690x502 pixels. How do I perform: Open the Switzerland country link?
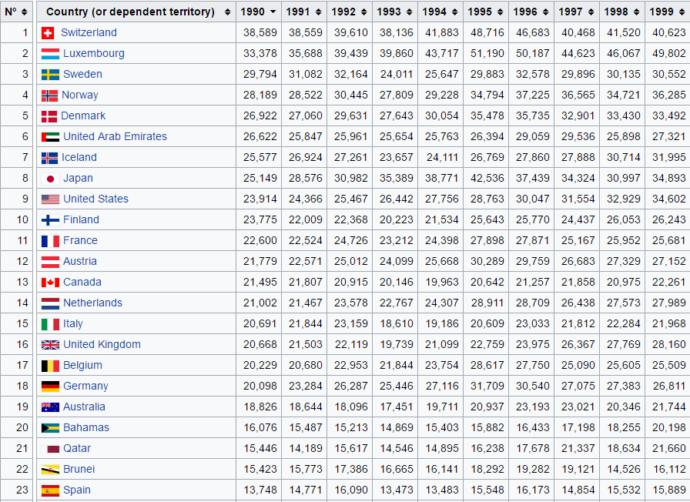[89, 33]
